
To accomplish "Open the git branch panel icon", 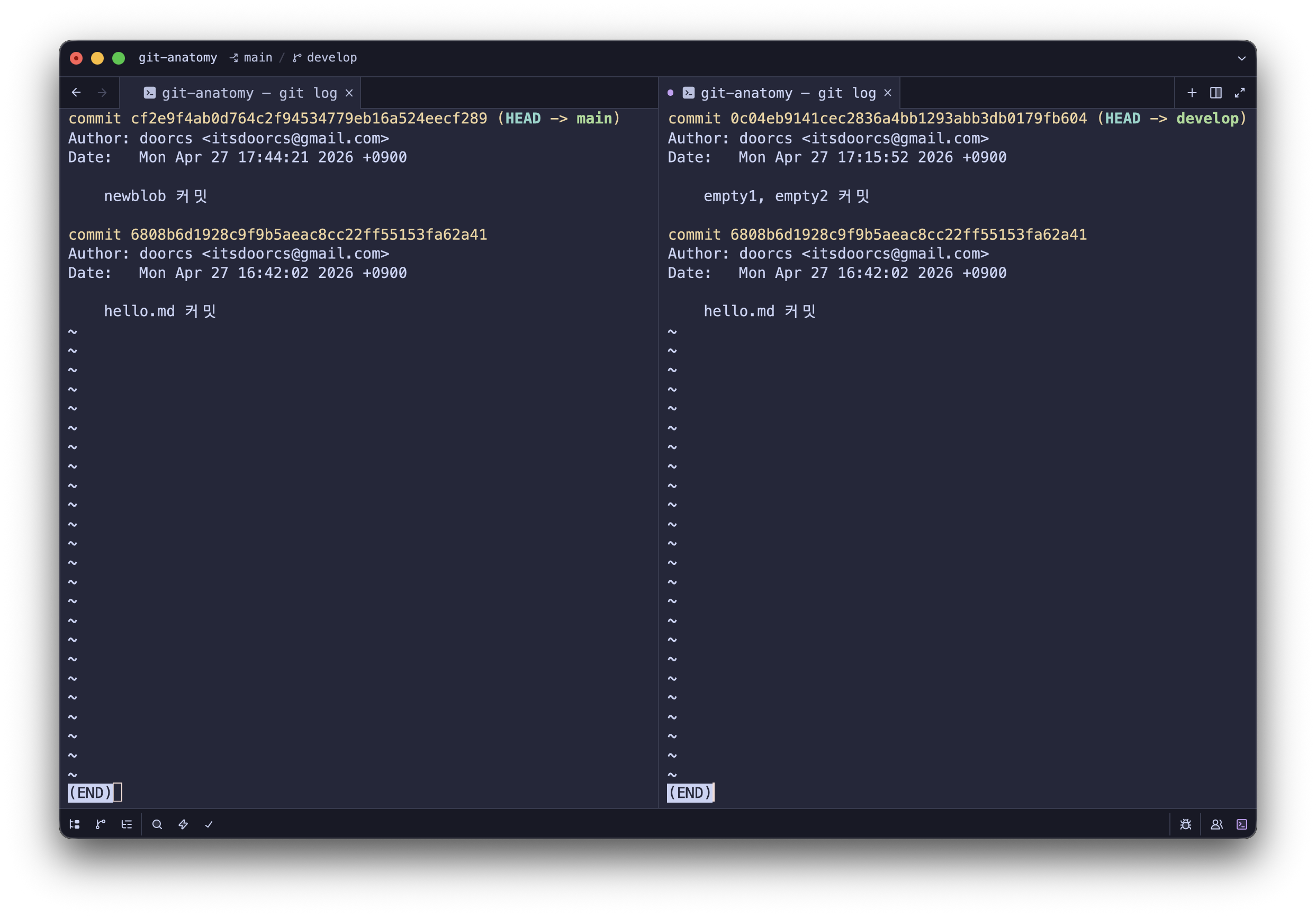I will point(100,824).
